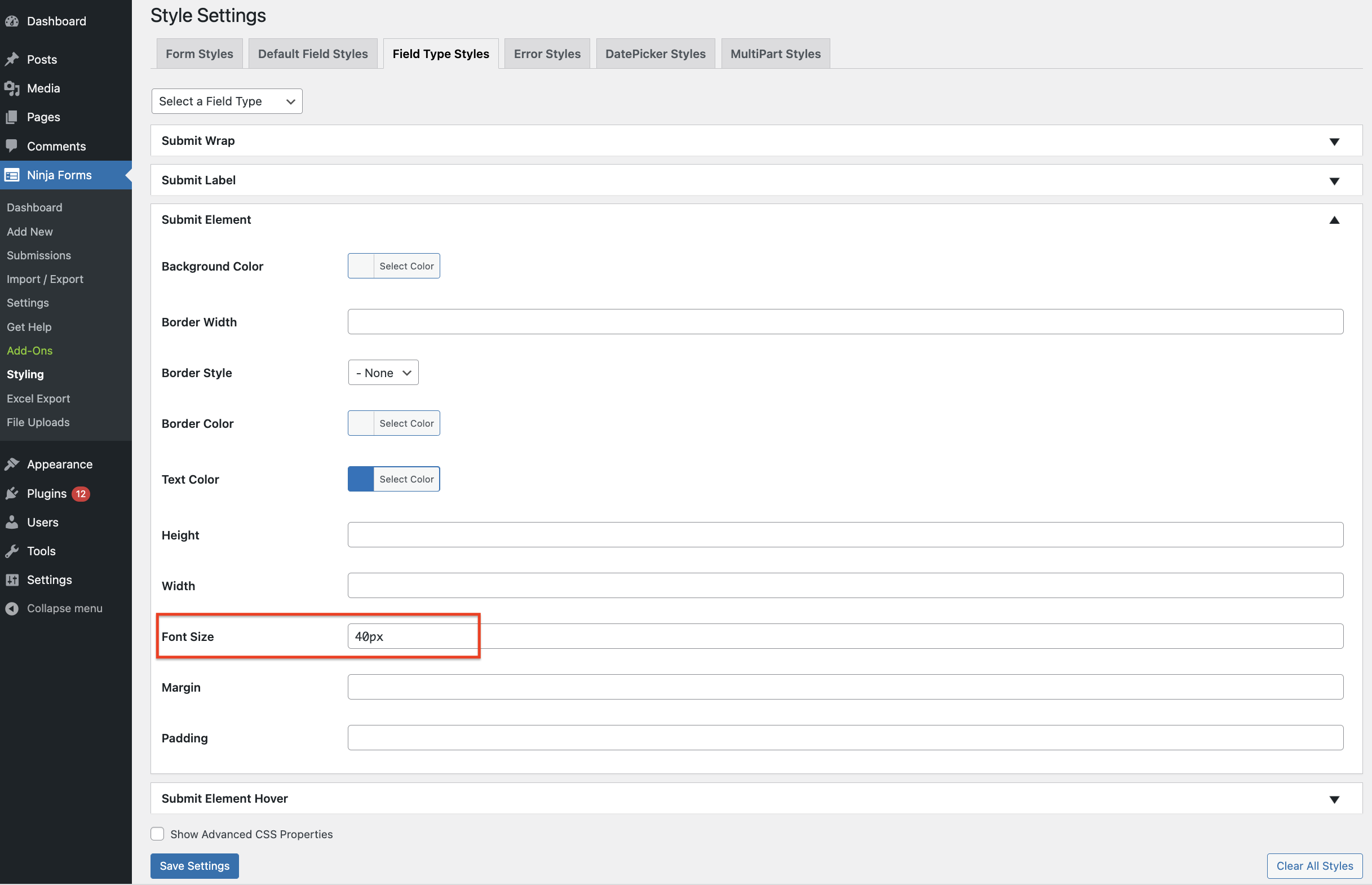Click the Posts pushpin icon
The width and height of the screenshot is (1372, 885).
click(x=12, y=59)
